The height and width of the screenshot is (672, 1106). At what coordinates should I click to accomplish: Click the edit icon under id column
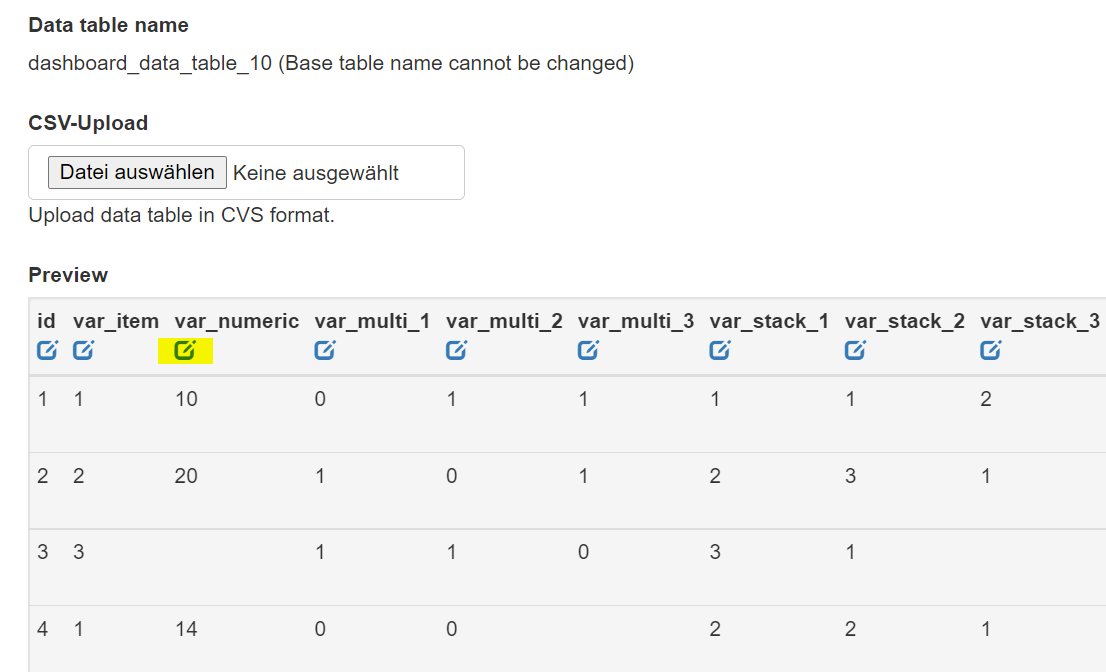click(47, 350)
